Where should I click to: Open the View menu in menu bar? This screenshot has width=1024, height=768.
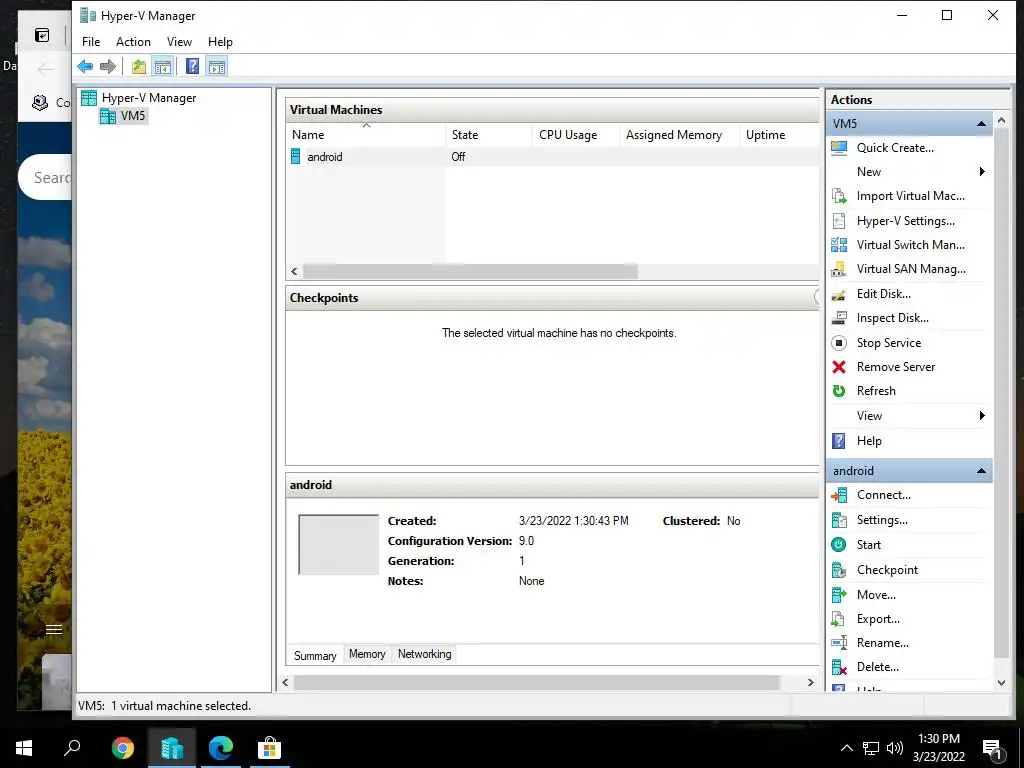point(179,42)
